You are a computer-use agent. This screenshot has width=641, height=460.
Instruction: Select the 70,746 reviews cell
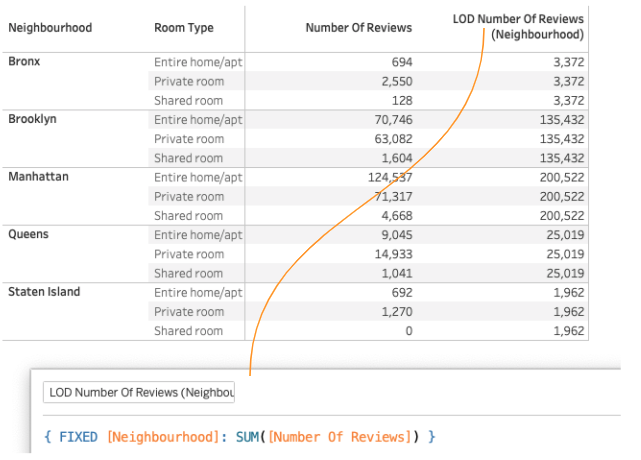click(390, 120)
